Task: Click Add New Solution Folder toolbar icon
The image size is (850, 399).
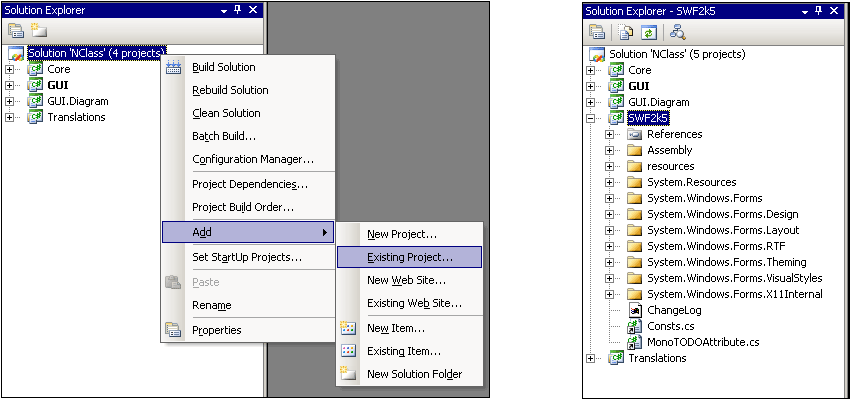Action: point(38,30)
